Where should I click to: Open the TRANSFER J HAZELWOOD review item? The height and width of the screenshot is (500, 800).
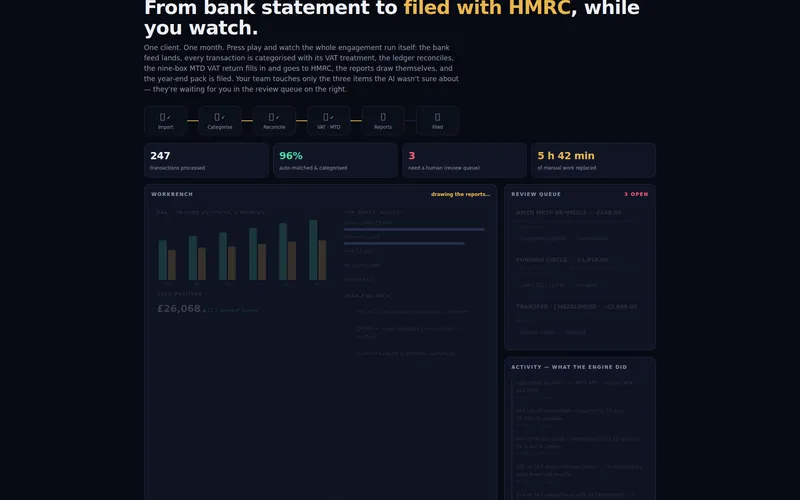(x=580, y=319)
